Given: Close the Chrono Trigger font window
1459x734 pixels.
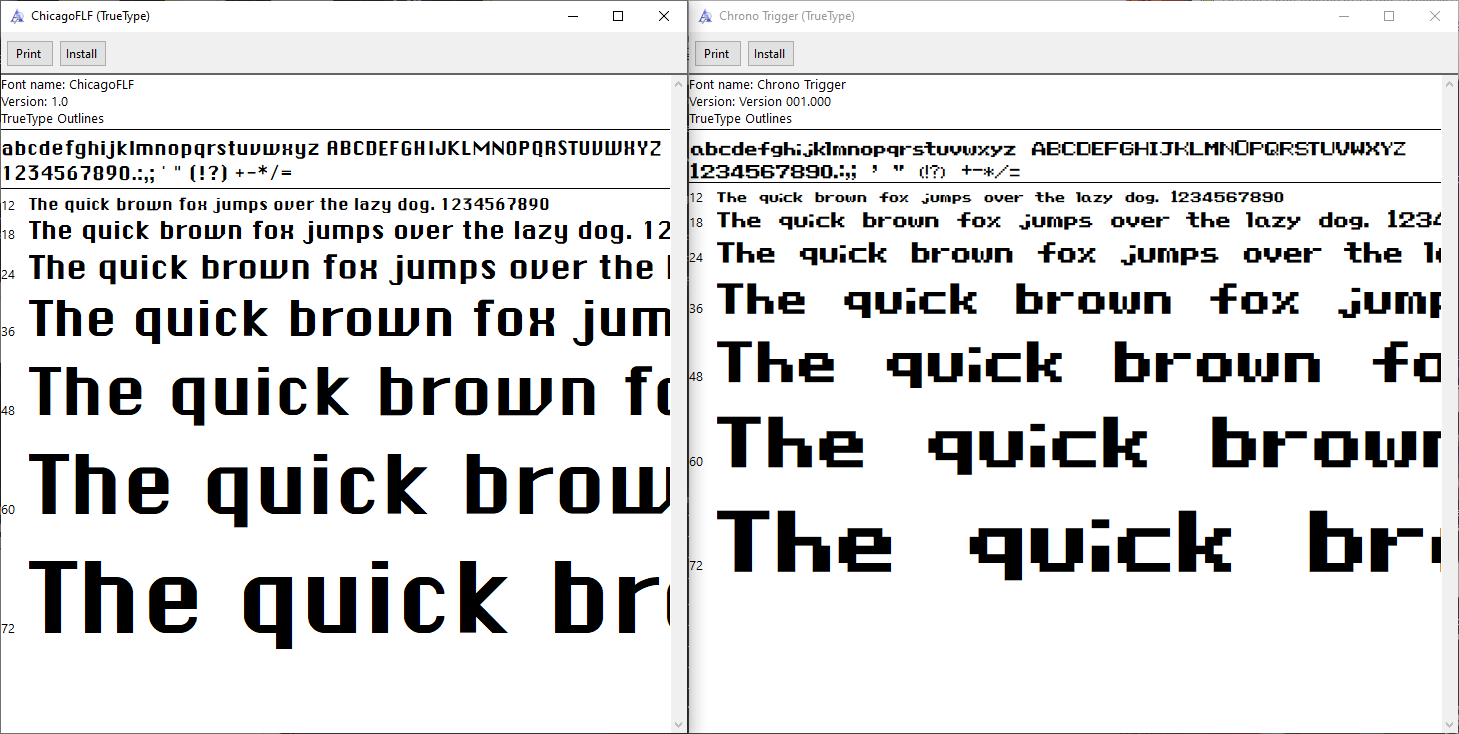Looking at the screenshot, I should (1435, 16).
